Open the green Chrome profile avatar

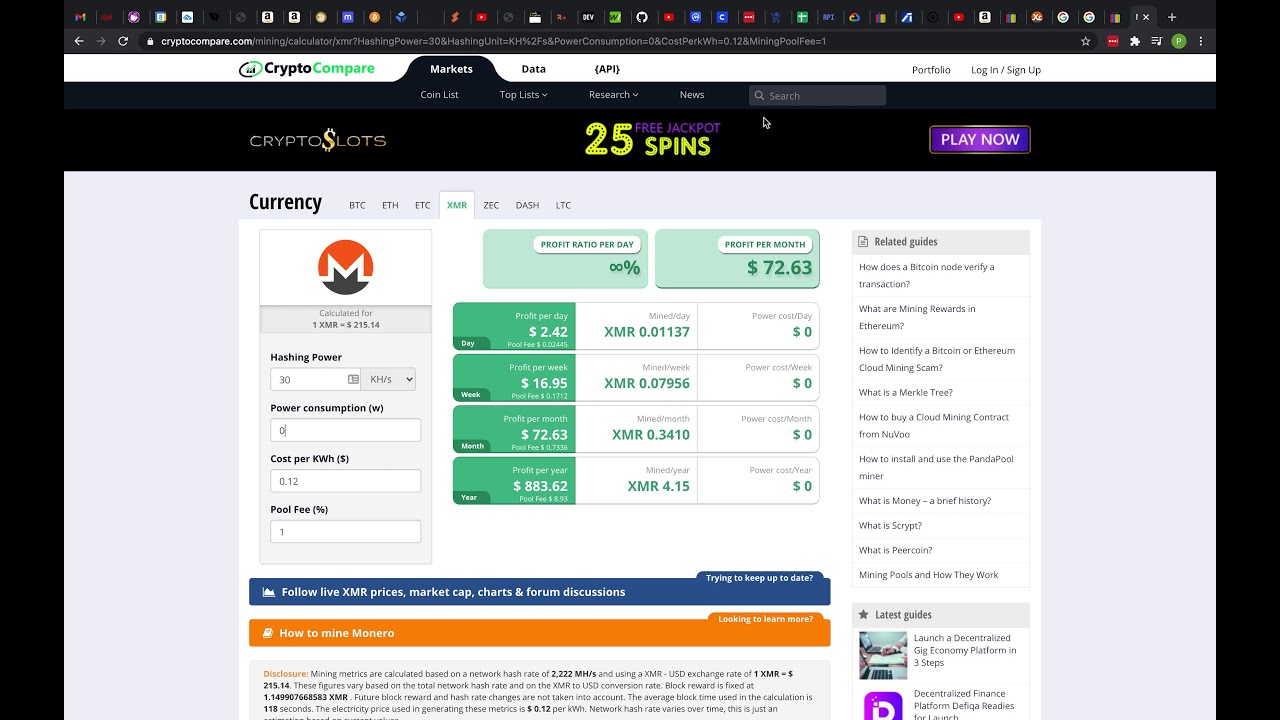1179,41
